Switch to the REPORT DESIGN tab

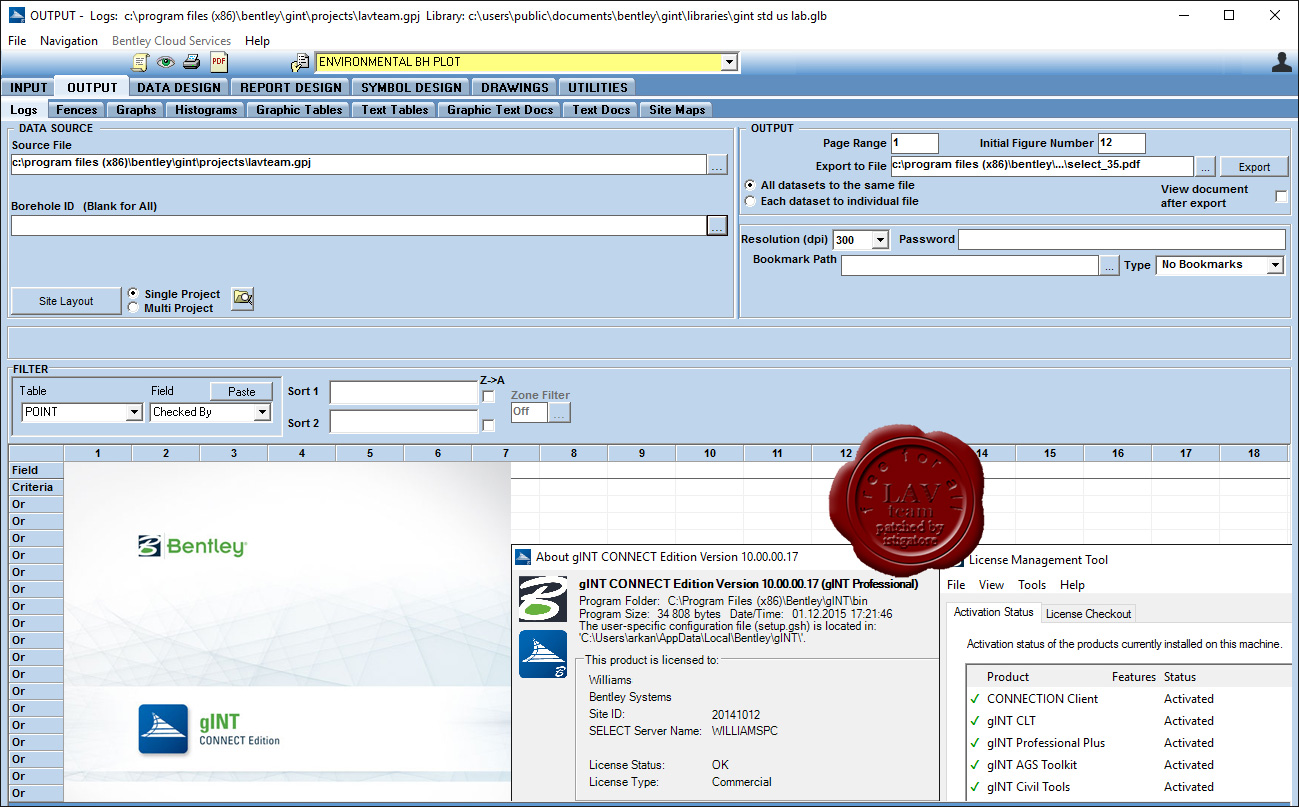[291, 88]
